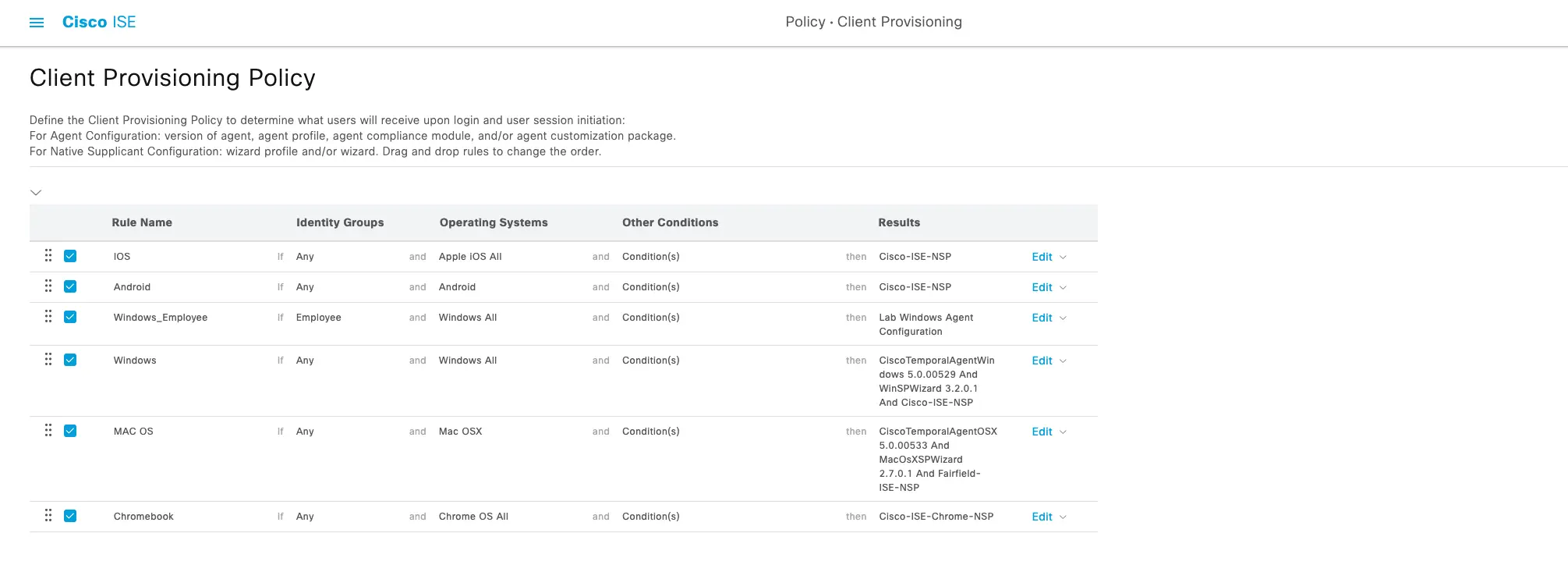Collapse the policy rules section chevron
Image resolution: width=1568 pixels, height=565 pixels.
(36, 193)
